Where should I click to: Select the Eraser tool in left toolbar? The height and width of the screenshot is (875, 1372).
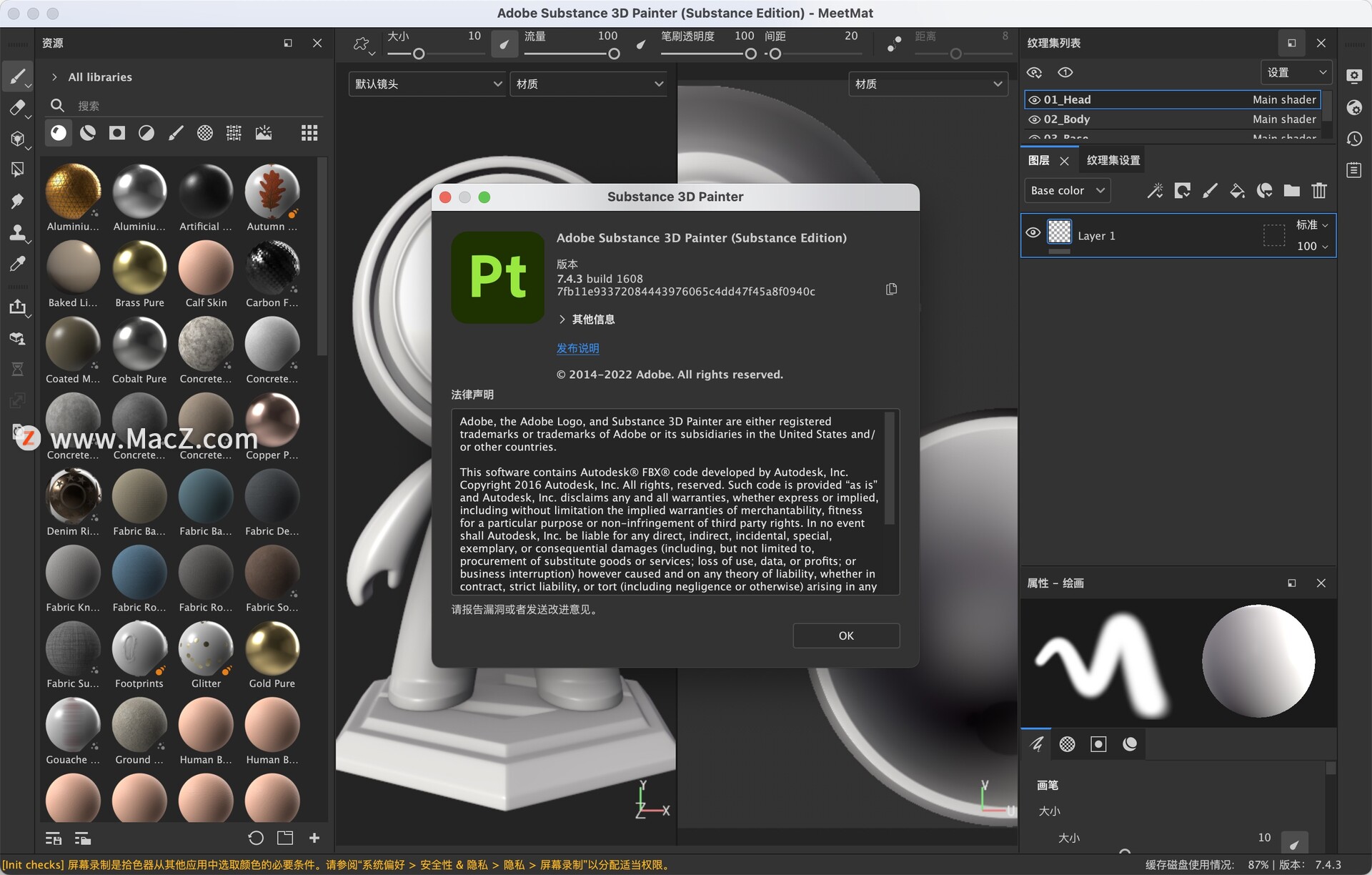[19, 107]
